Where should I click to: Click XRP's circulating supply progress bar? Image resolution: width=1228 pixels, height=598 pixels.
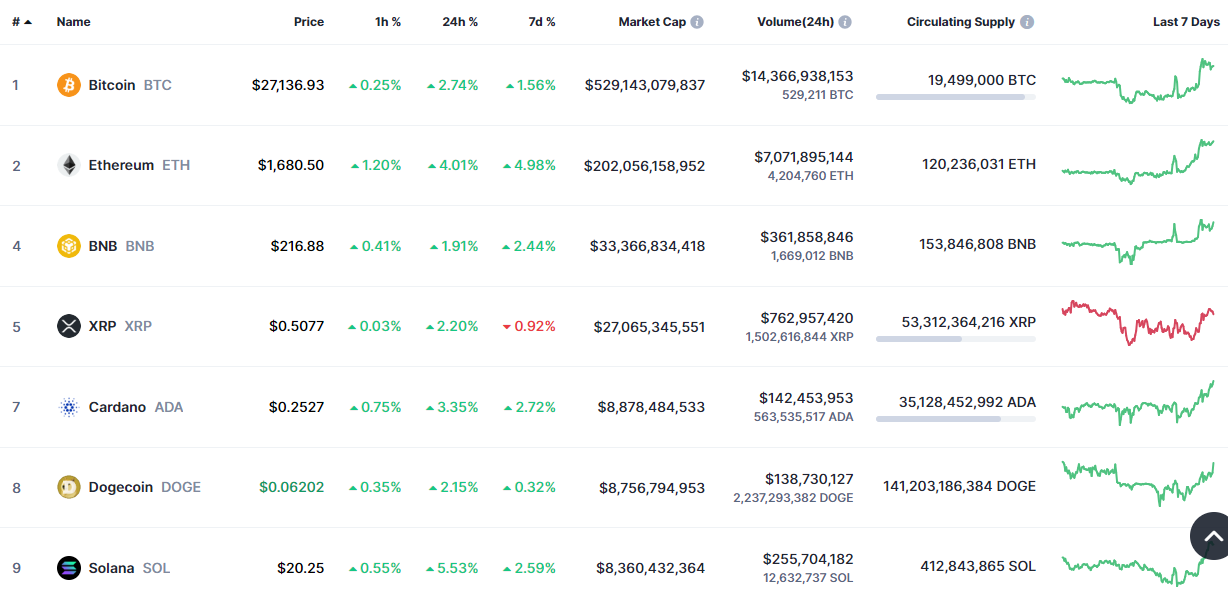pyautogui.click(x=956, y=339)
